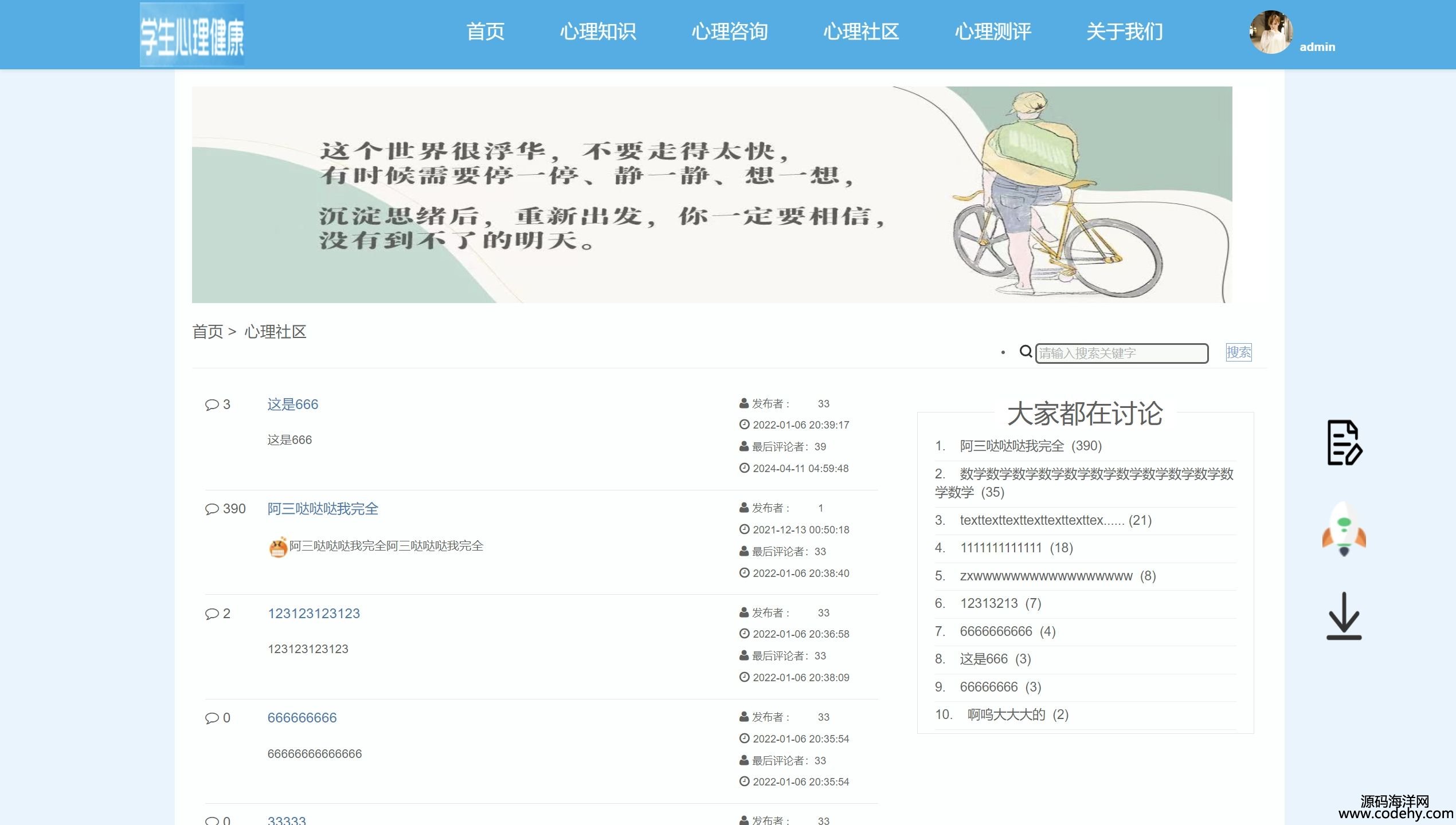Click the admin username label
Image resolution: width=1456 pixels, height=825 pixels.
[x=1317, y=47]
